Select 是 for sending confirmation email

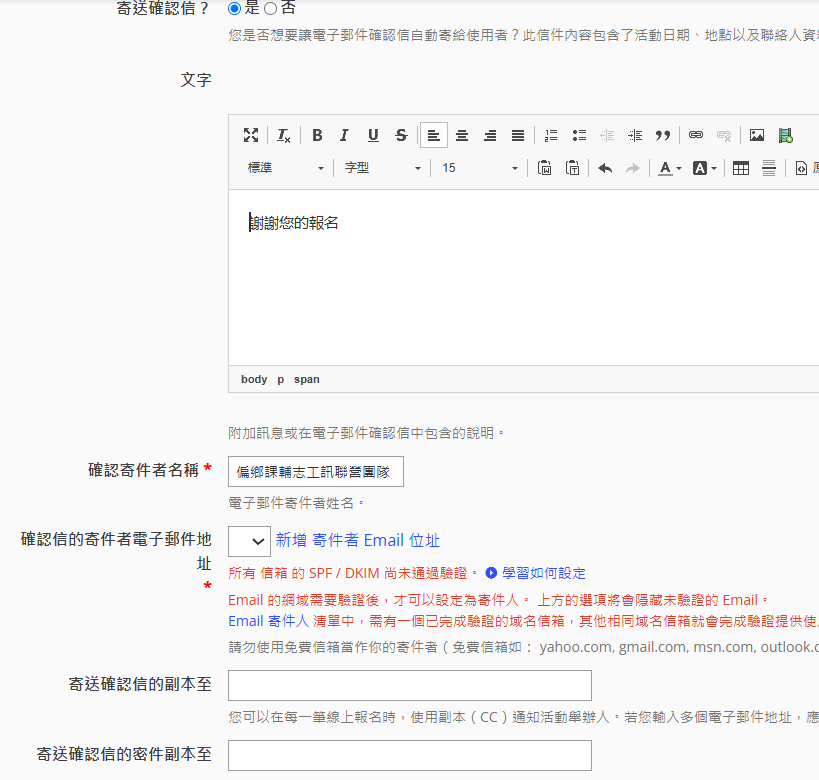(x=235, y=8)
